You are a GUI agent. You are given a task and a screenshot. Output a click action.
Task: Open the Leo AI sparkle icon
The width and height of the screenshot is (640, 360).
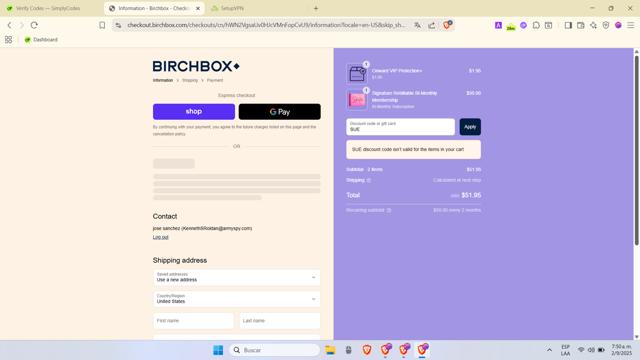pos(593,25)
